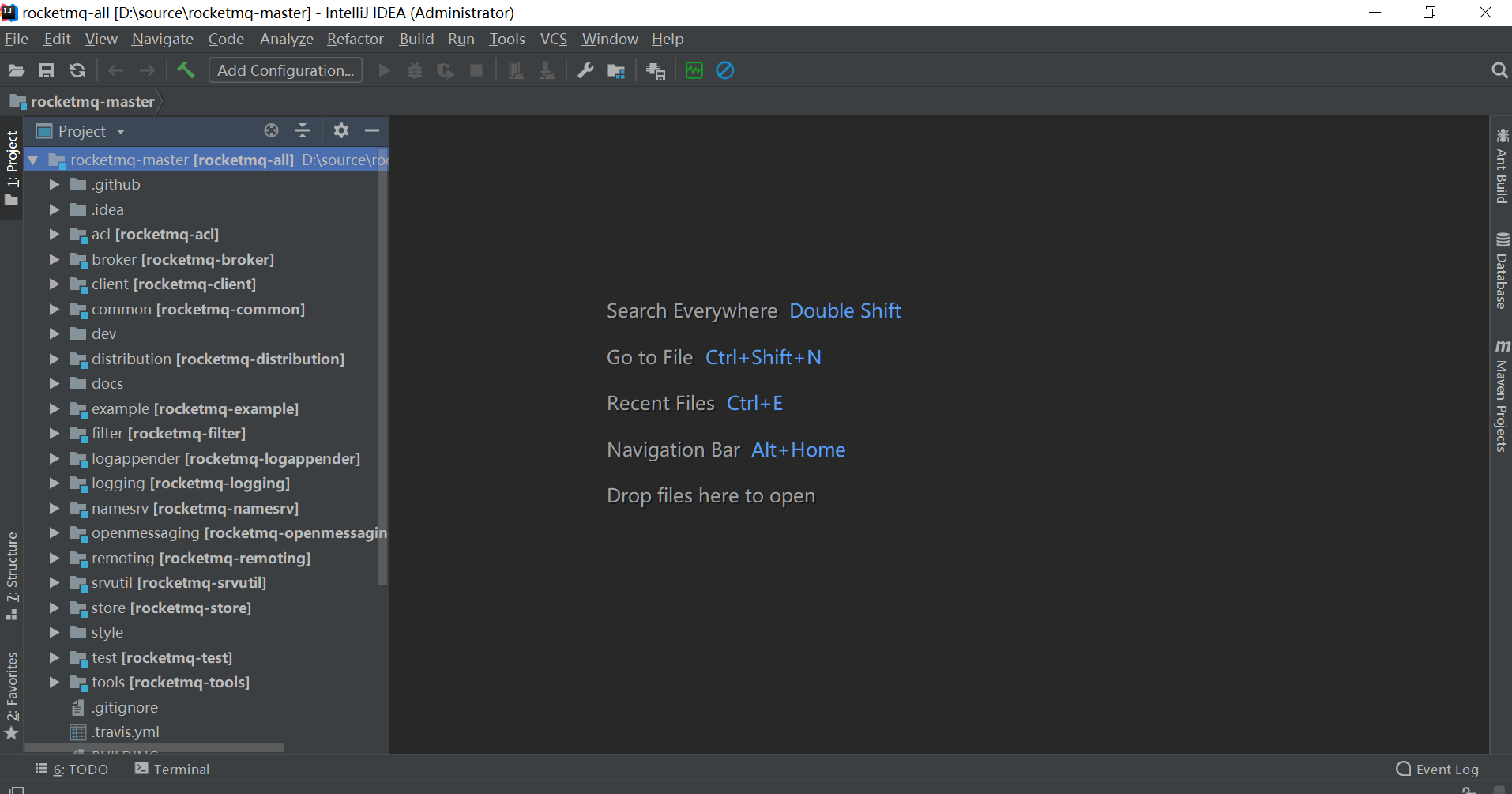The width and height of the screenshot is (1512, 794).
Task: Open Project Structure toolbar icon
Action: (616, 71)
